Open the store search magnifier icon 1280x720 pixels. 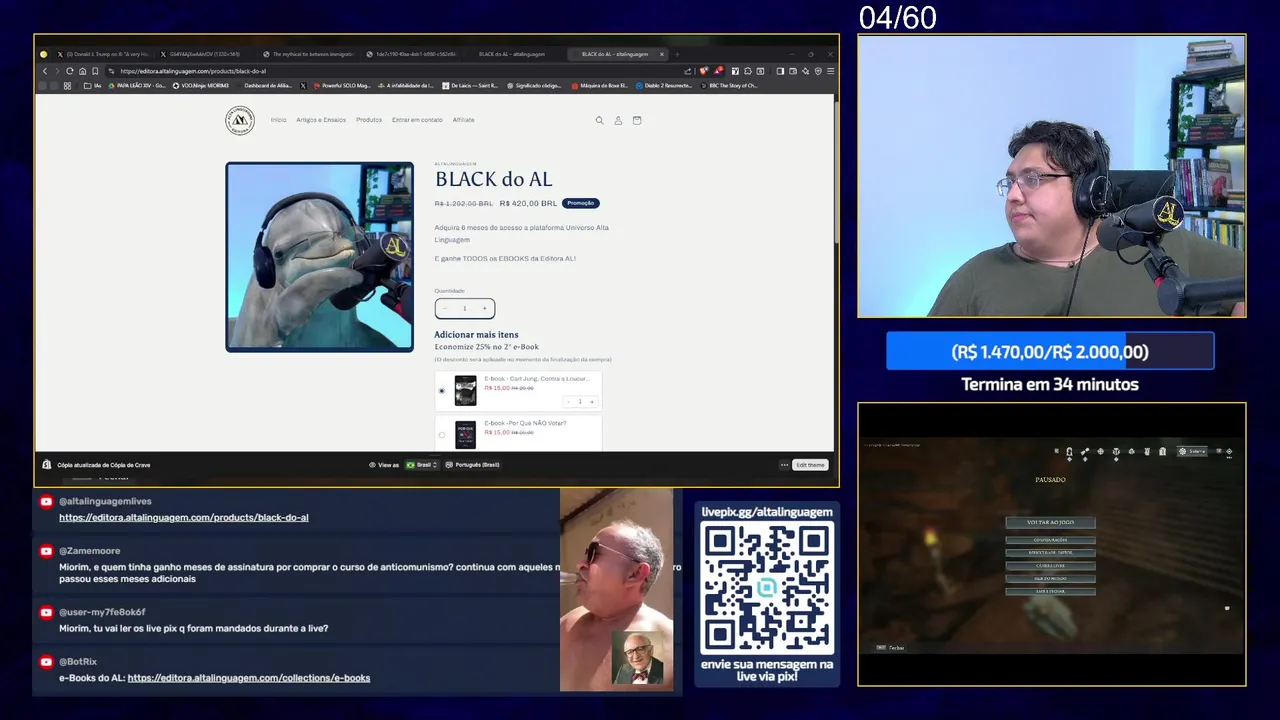[x=600, y=120]
